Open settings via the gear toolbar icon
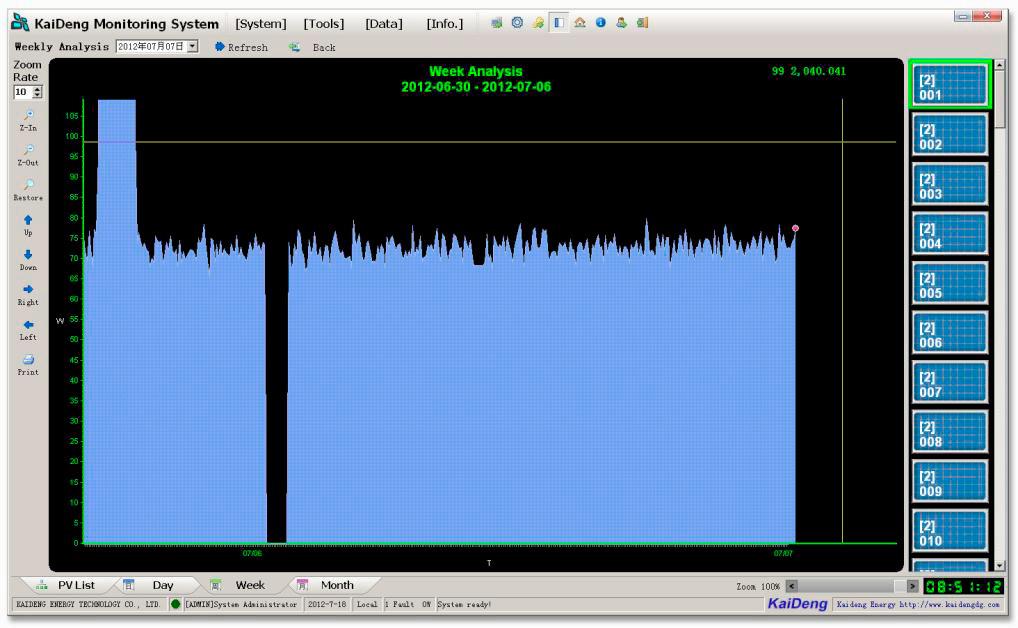The image size is (1018, 628). click(517, 23)
